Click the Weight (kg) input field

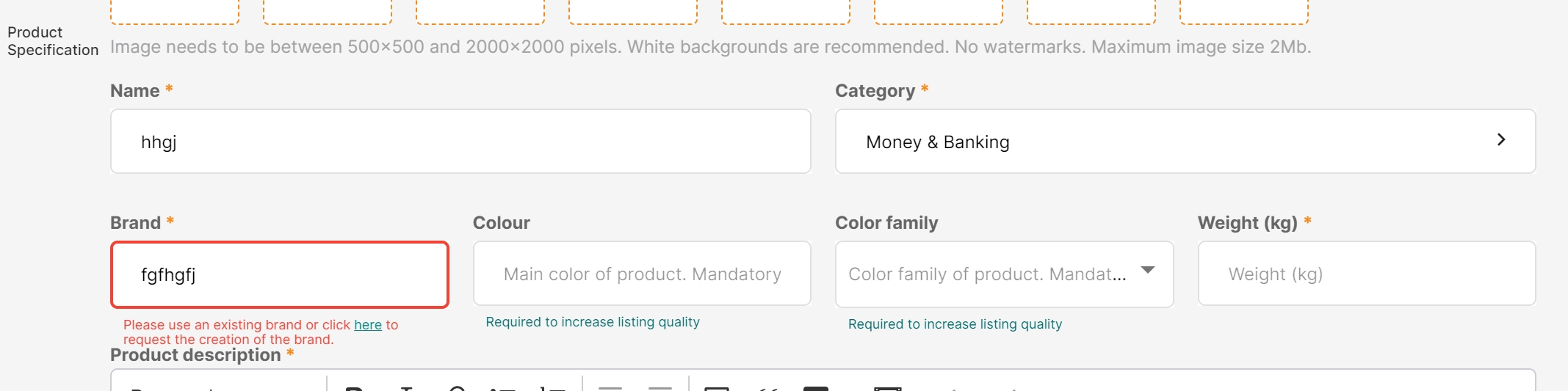click(1367, 273)
